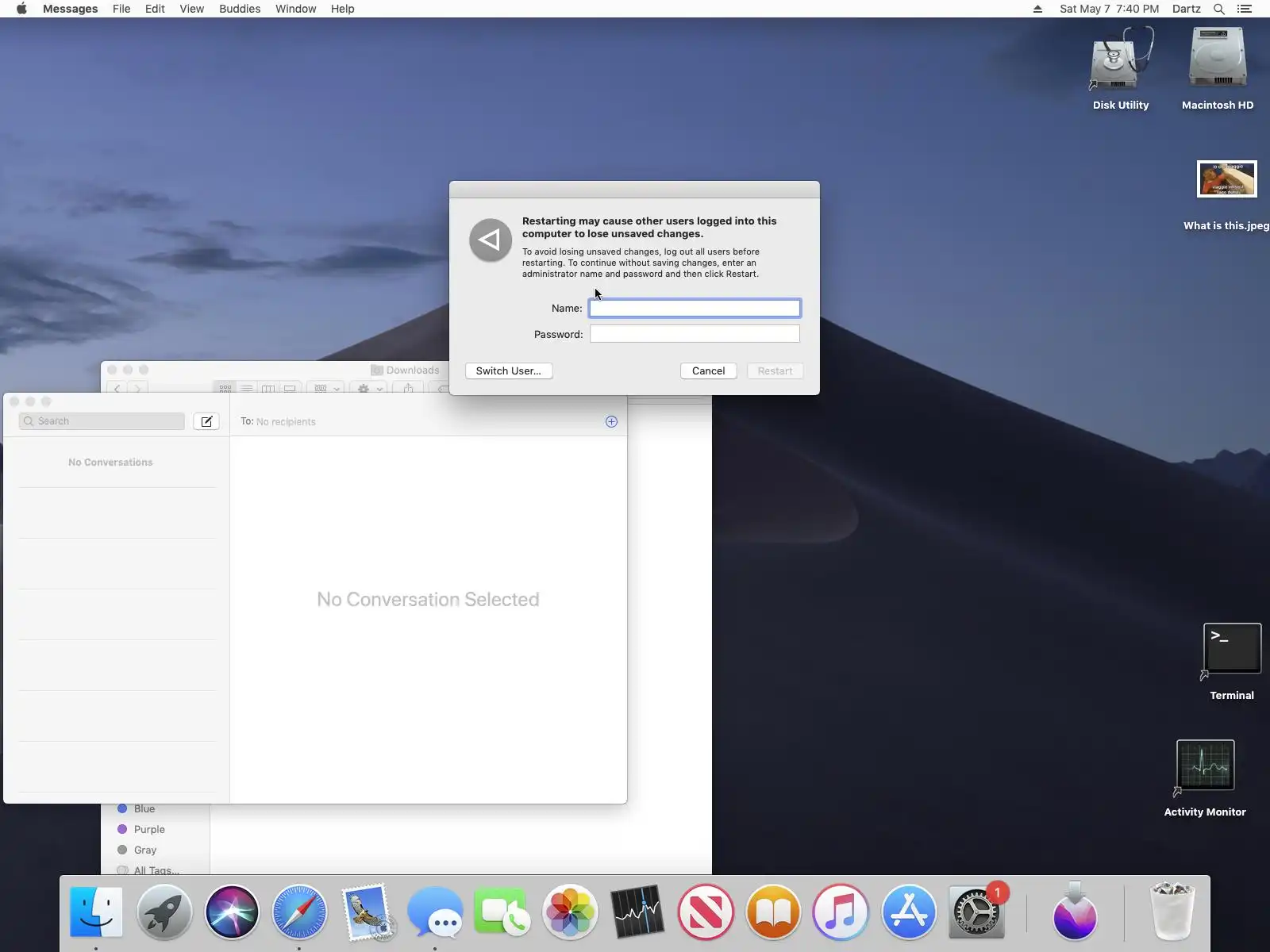Click Cancel in the restart dialog
1270x952 pixels.
click(x=708, y=370)
